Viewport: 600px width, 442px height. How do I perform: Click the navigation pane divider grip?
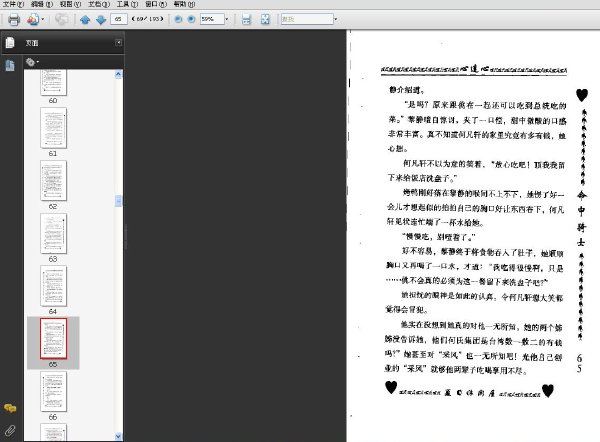(x=125, y=236)
